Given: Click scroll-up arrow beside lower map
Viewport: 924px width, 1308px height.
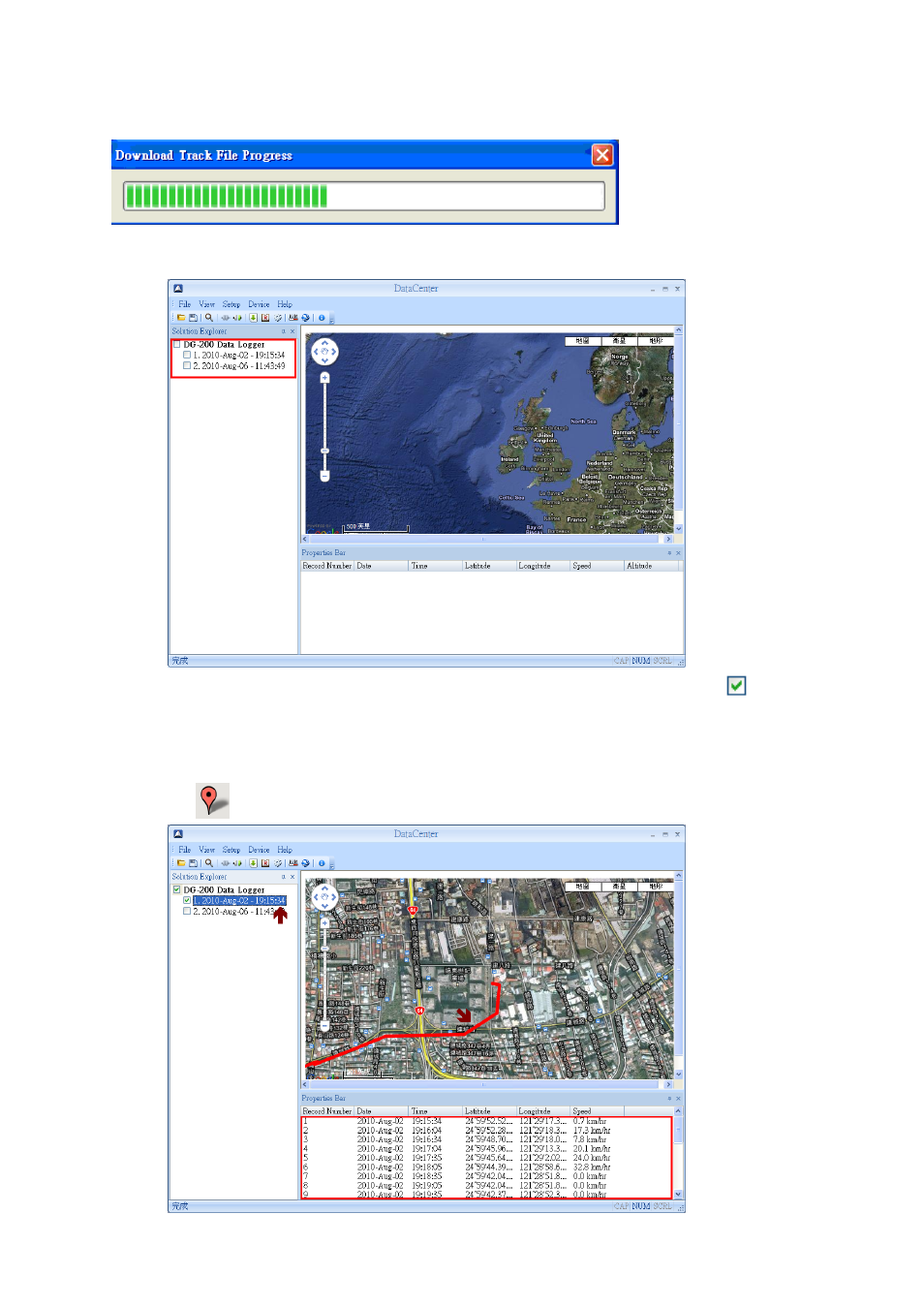Looking at the screenshot, I should 679,876.
